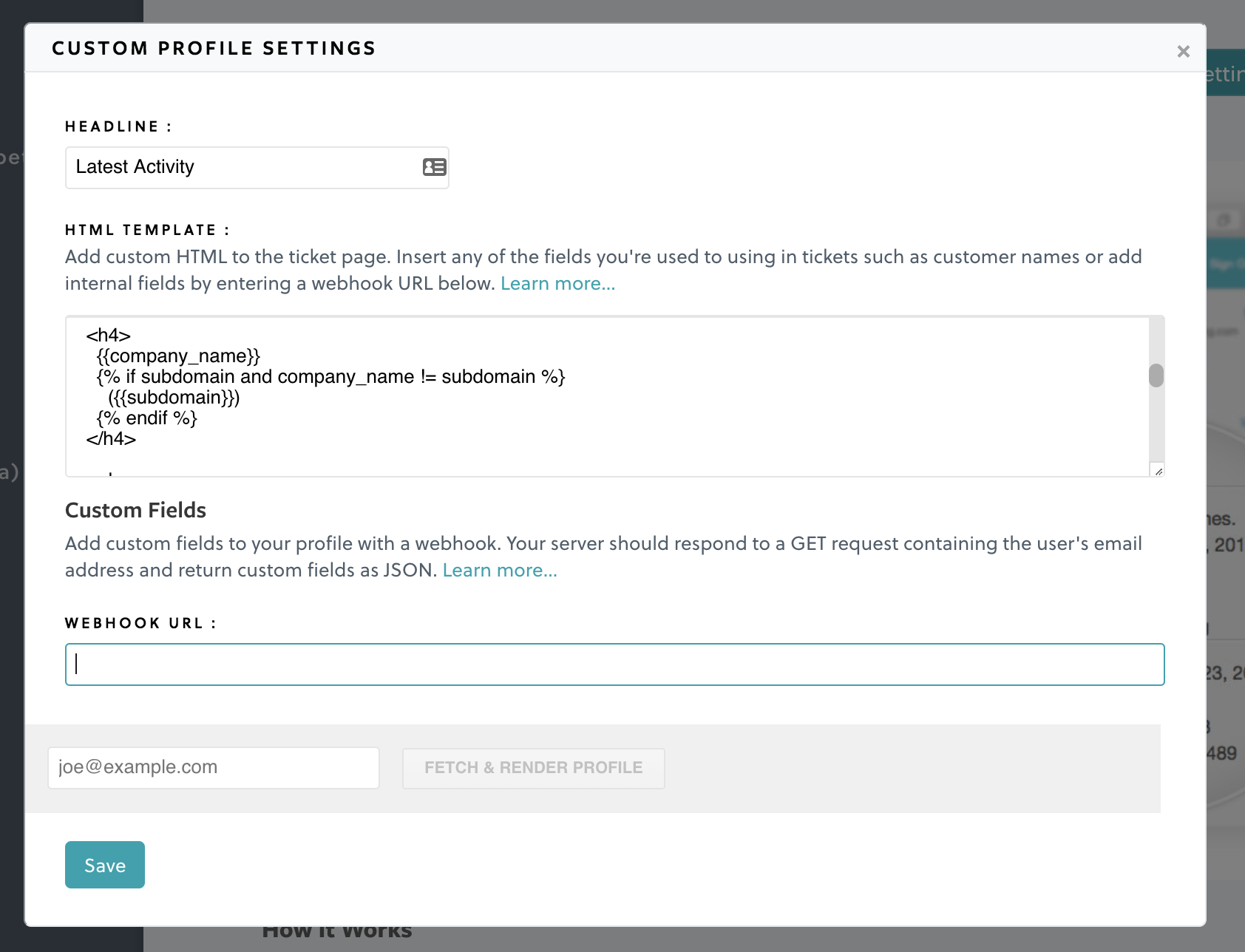1245x952 pixels.
Task: Save the custom profile settings
Action: point(105,865)
